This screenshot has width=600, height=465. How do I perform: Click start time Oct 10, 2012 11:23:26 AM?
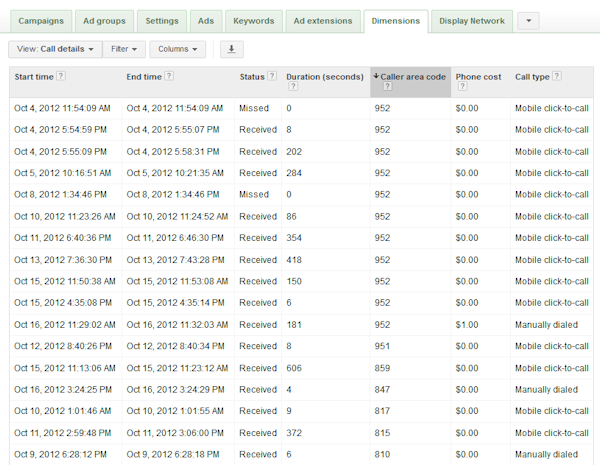tap(65, 217)
